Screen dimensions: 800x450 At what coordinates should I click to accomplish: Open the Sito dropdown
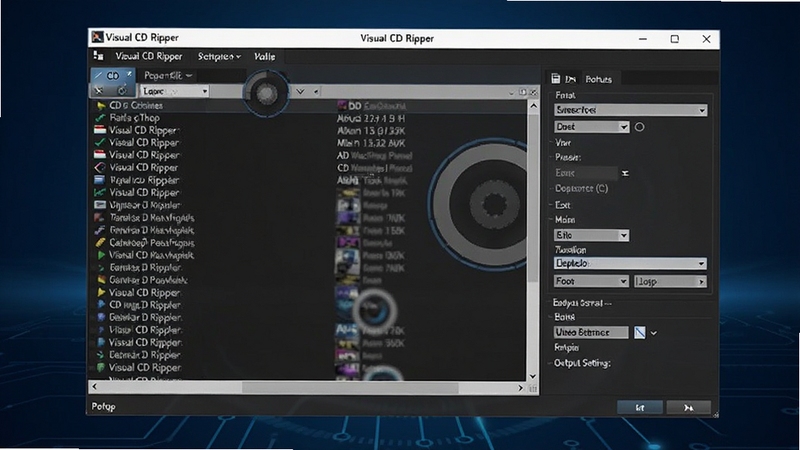pos(592,235)
